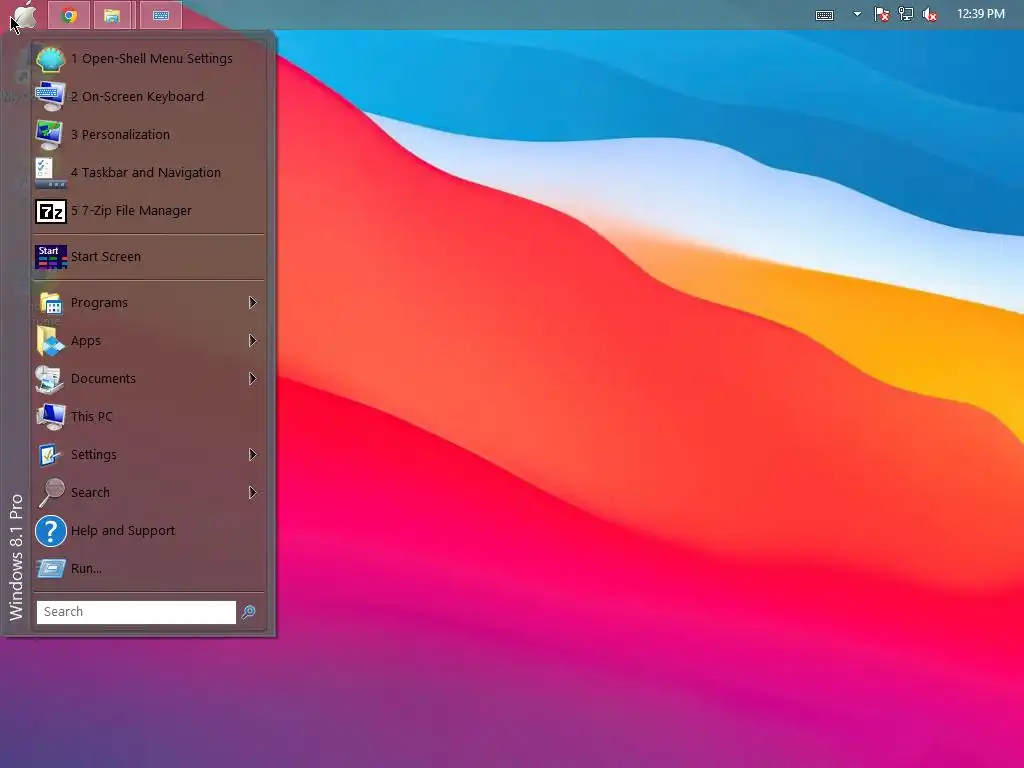Screen dimensions: 1024x768
Task: Open Help and Support
Action: point(150,531)
